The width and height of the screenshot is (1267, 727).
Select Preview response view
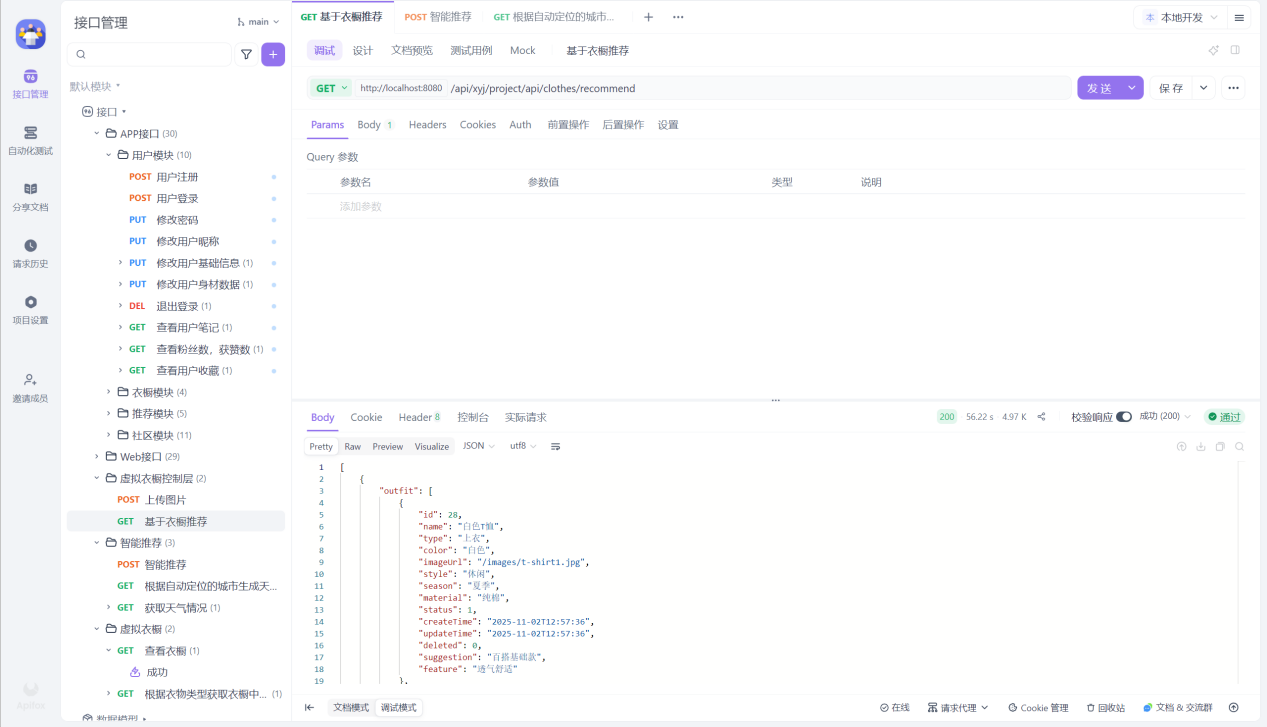tap(388, 446)
